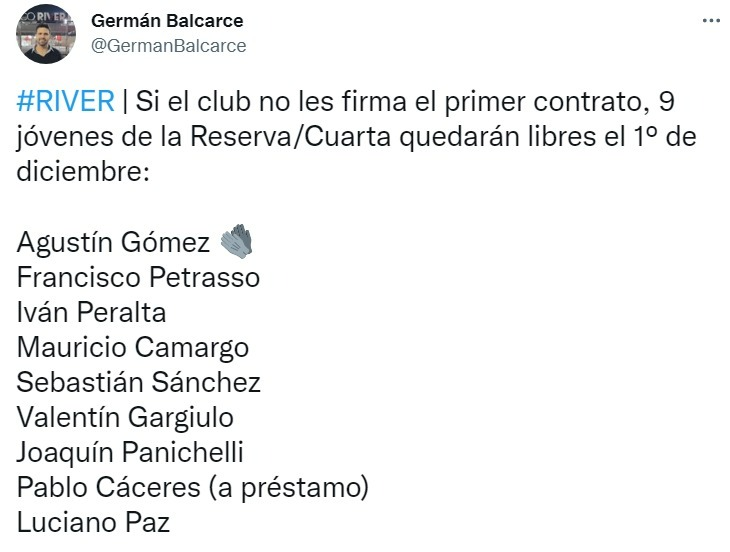Click the Sebastián Sánchez entry
This screenshot has height=552, width=730.
pyautogui.click(x=138, y=382)
